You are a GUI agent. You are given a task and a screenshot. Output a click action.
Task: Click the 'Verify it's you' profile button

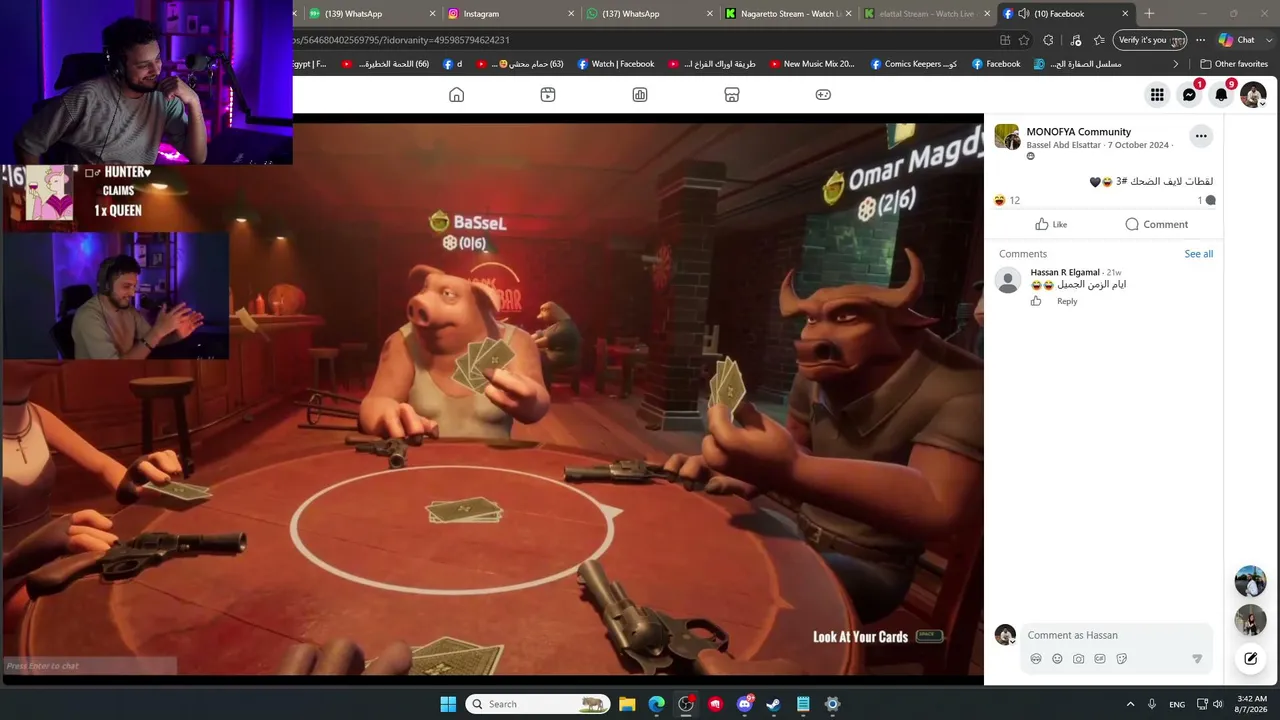[1149, 40]
